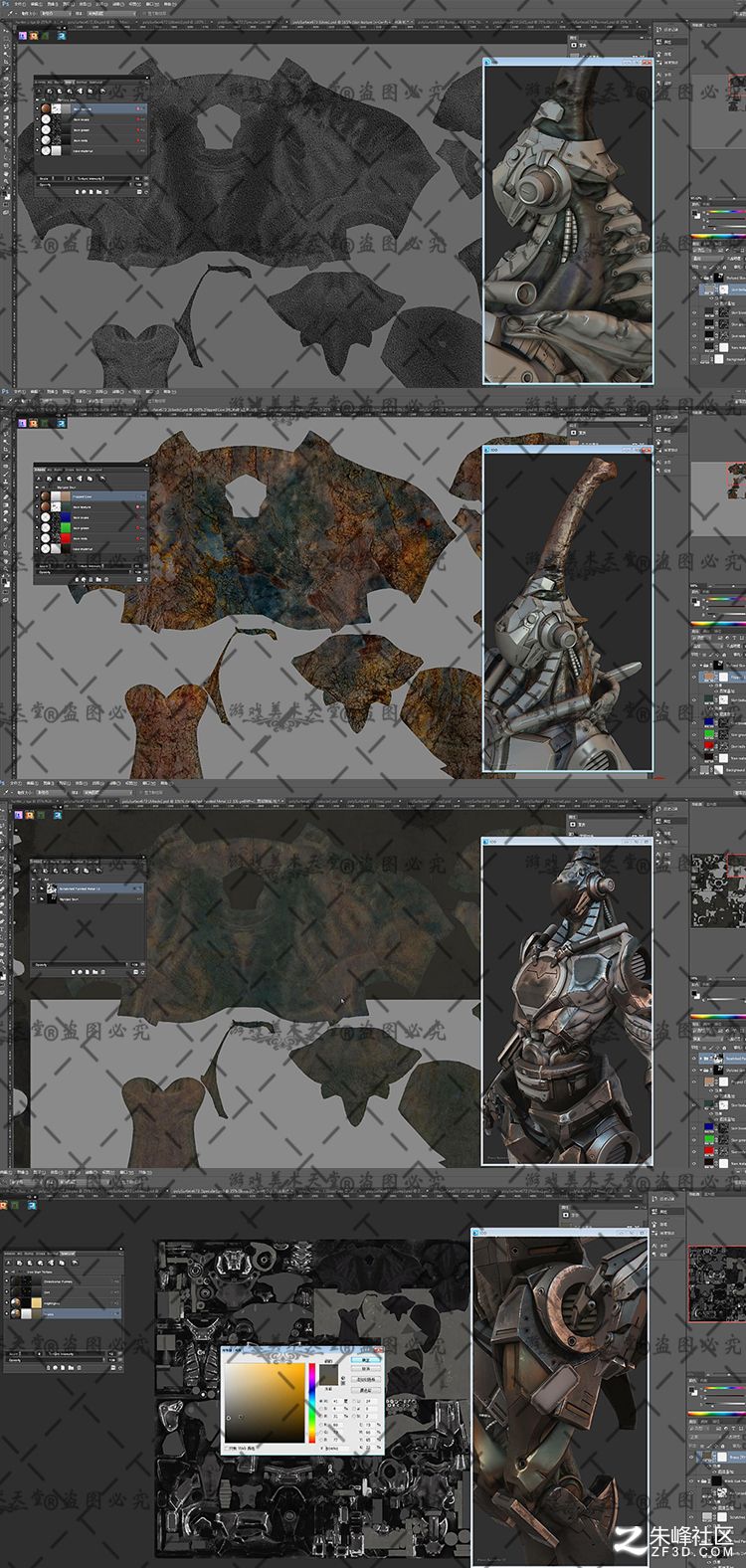
Task: Open purple Quixel icon above rust texture
Action: (x=20, y=422)
